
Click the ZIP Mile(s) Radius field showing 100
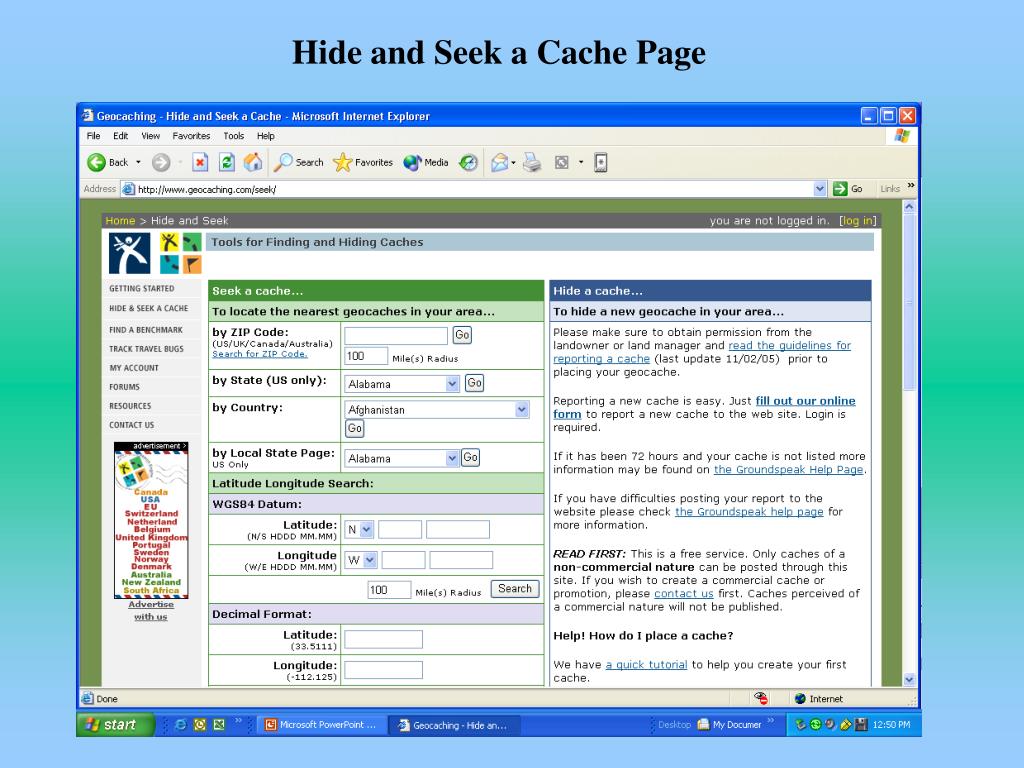(366, 356)
